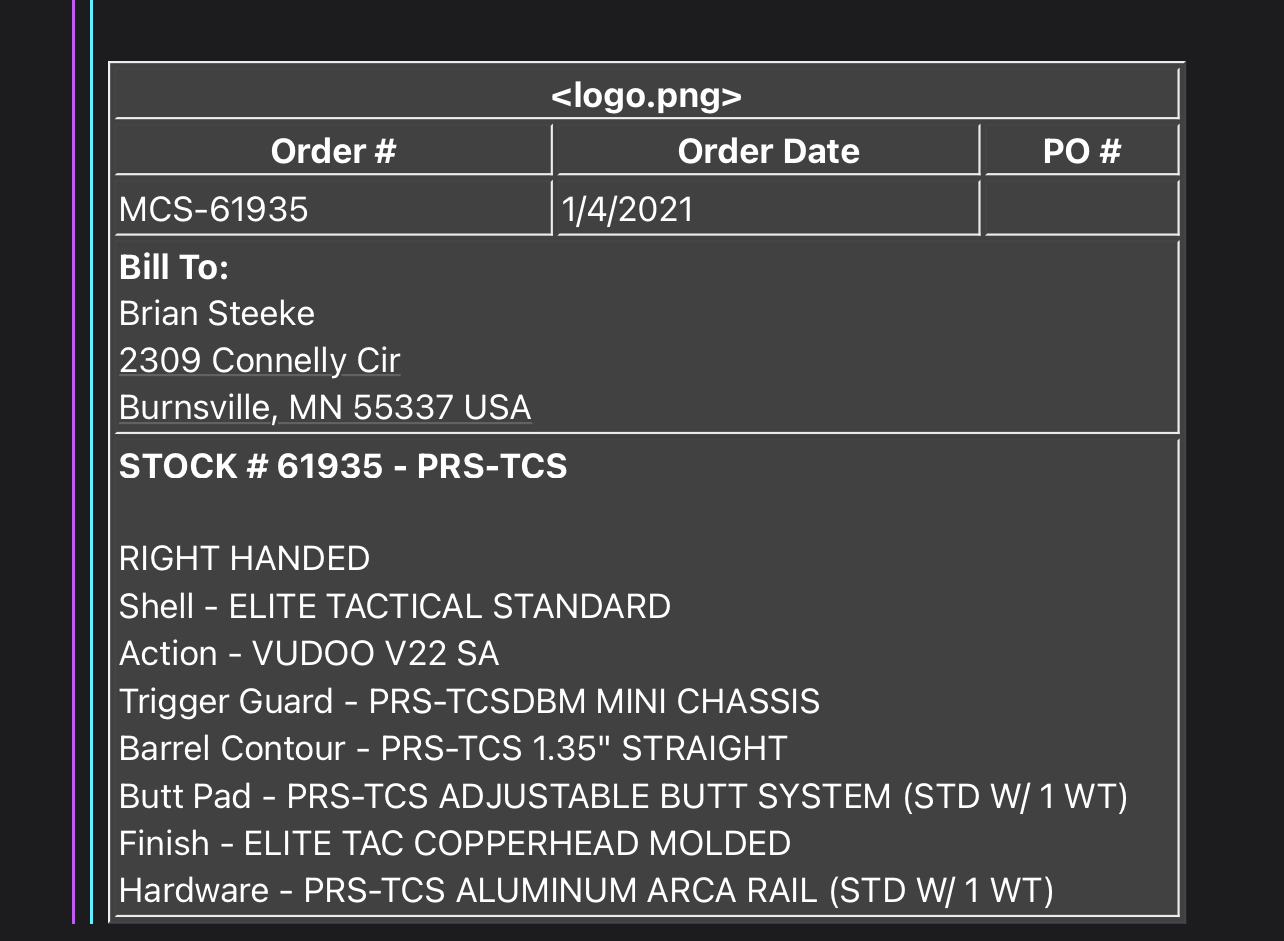The image size is (1284, 941).
Task: Click the Trigger Guard mini chassis line
Action: coord(469,701)
